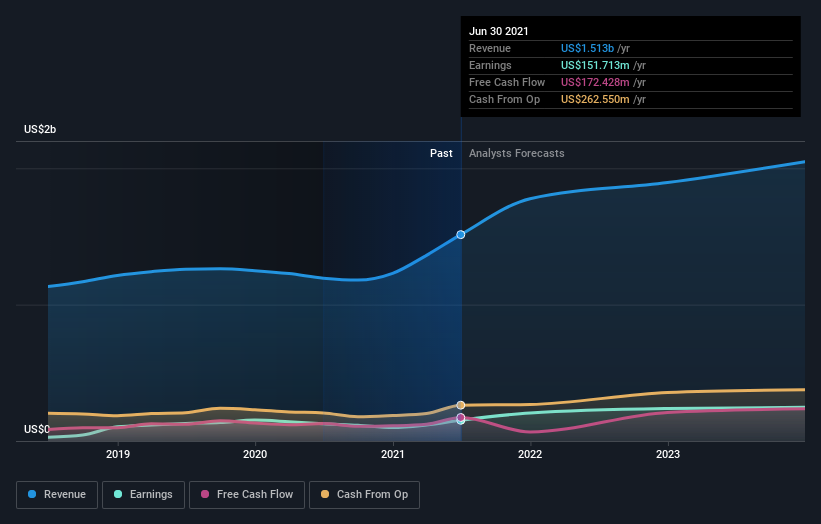Click the Jun 30 2021 tooltip date

pos(498,31)
